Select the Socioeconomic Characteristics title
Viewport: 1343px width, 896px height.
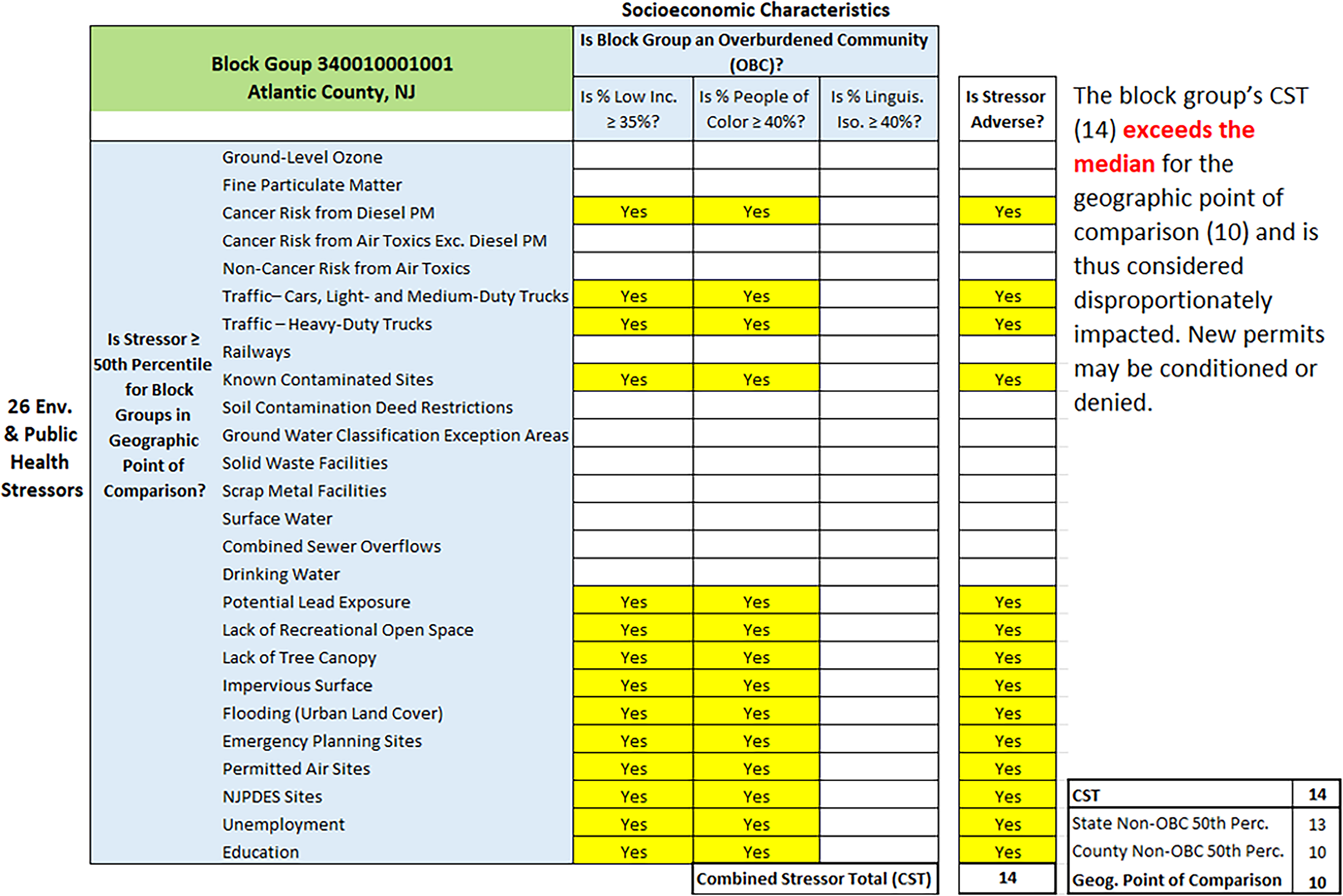tap(756, 10)
